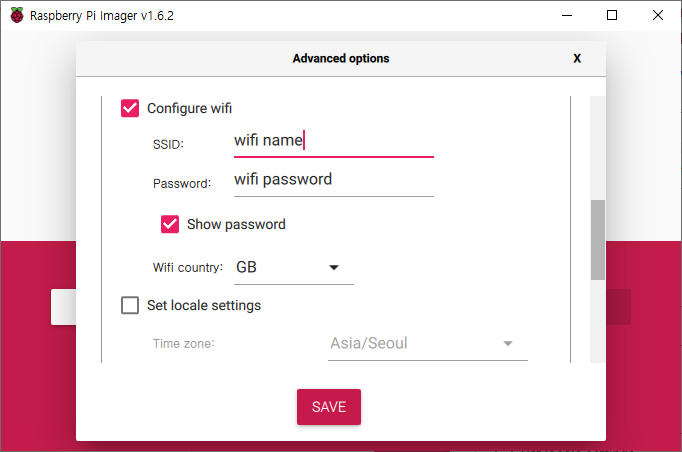Open the Time zone Asia/Seoul dropdown
This screenshot has width=682, height=452.
428,344
